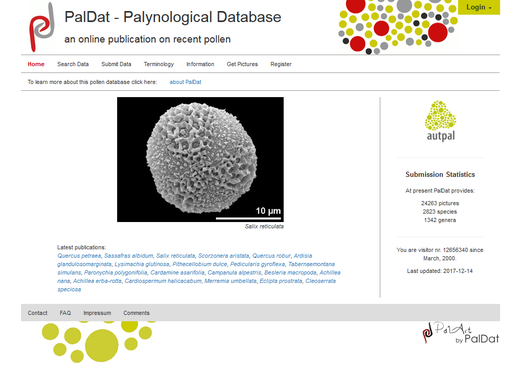
Task: Open the Campanula alpestris publication
Action: click(x=234, y=272)
